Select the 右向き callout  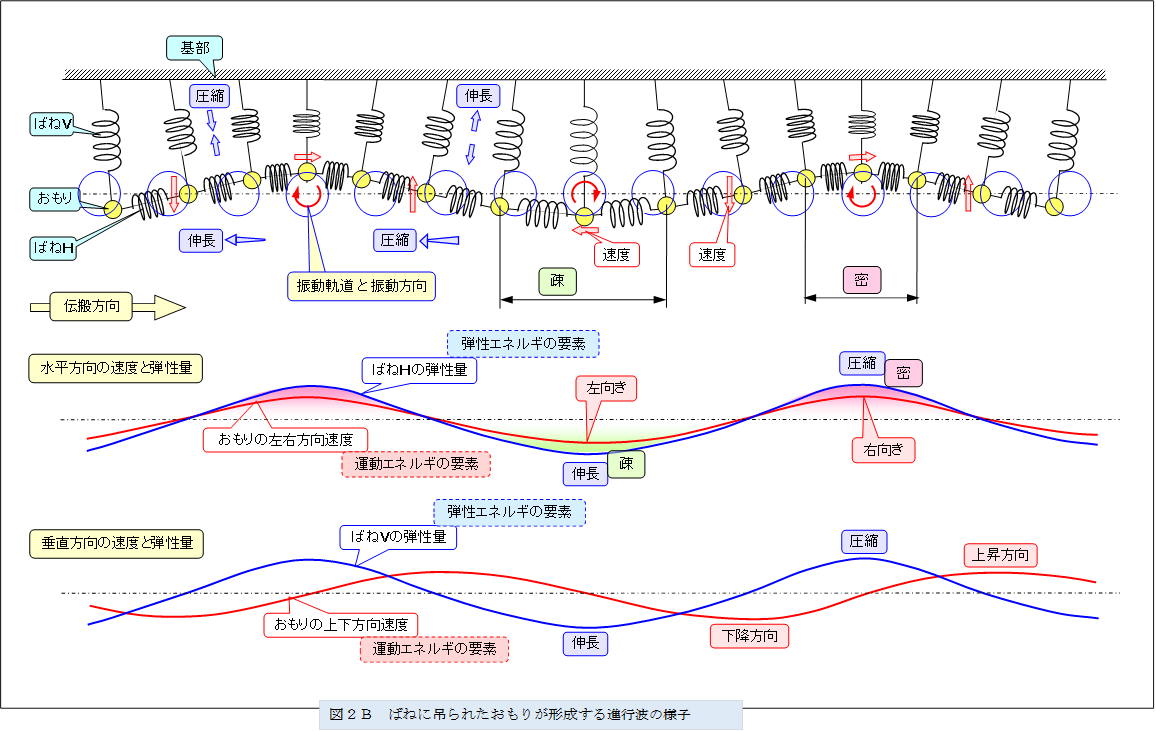click(883, 450)
